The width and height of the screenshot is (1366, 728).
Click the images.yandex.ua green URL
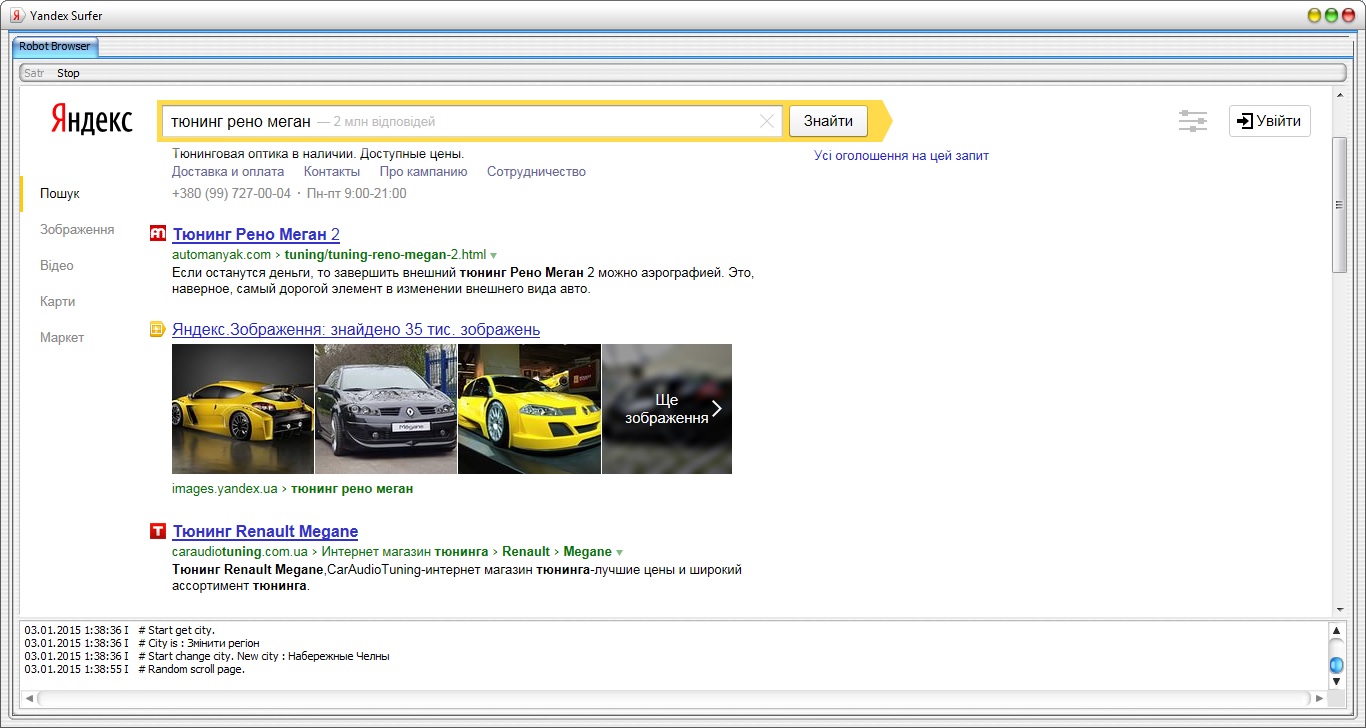point(225,489)
